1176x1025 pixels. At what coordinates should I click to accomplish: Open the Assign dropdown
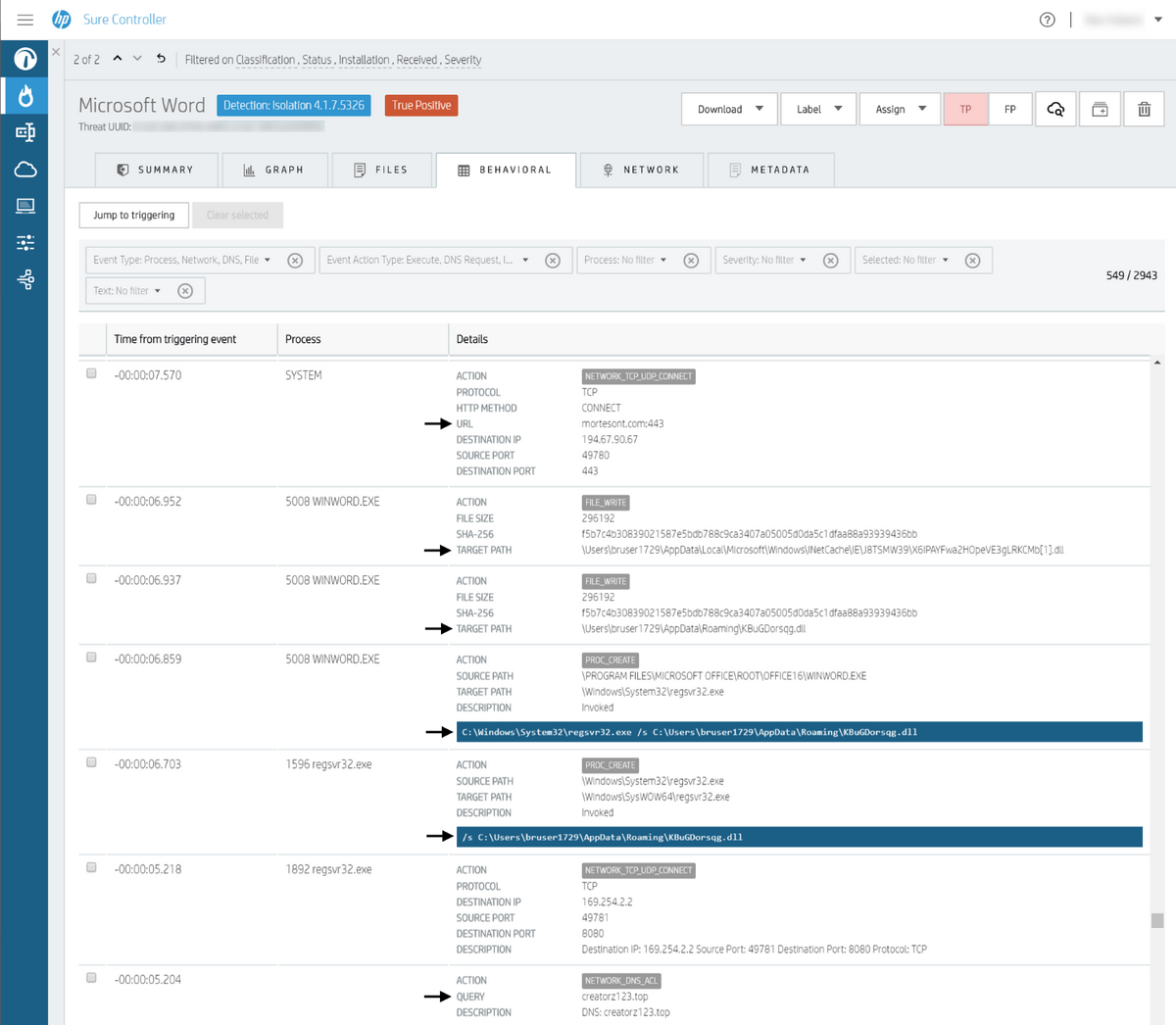pyautogui.click(x=900, y=109)
